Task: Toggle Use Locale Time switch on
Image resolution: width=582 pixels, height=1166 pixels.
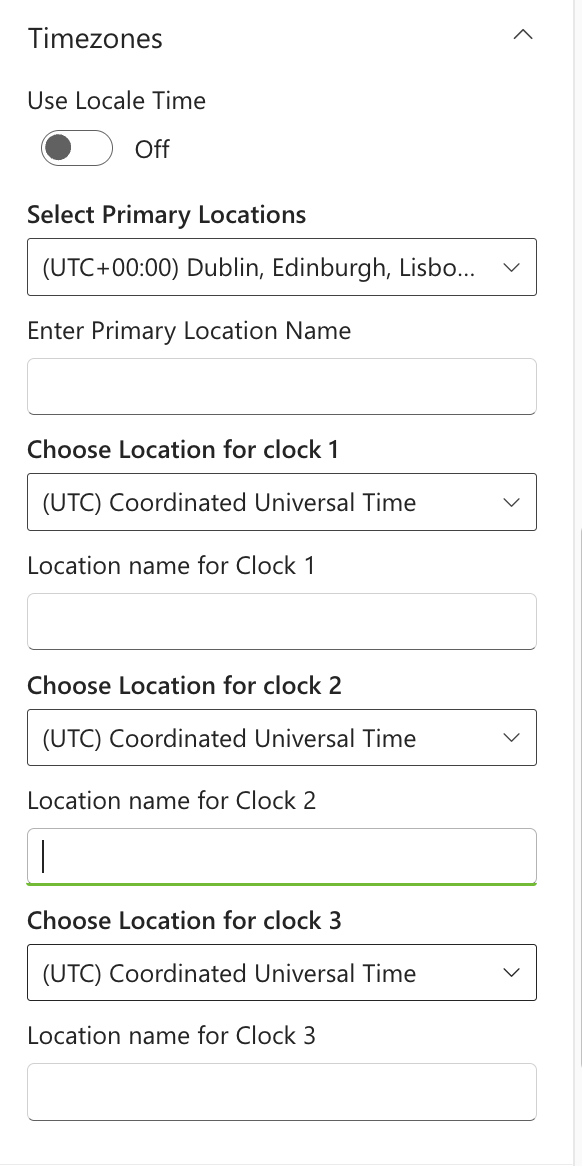Action: click(76, 147)
